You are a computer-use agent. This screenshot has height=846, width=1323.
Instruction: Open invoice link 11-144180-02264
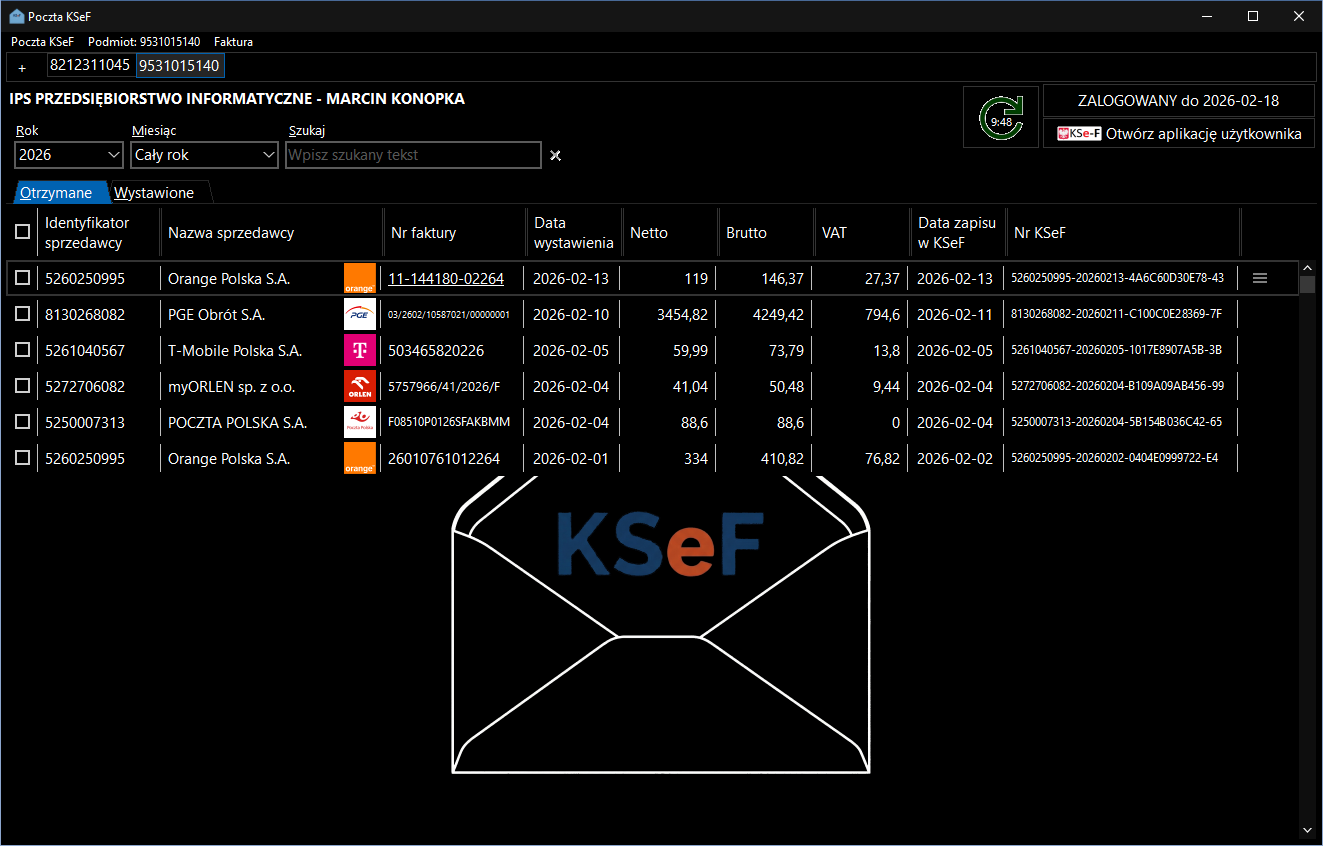446,279
